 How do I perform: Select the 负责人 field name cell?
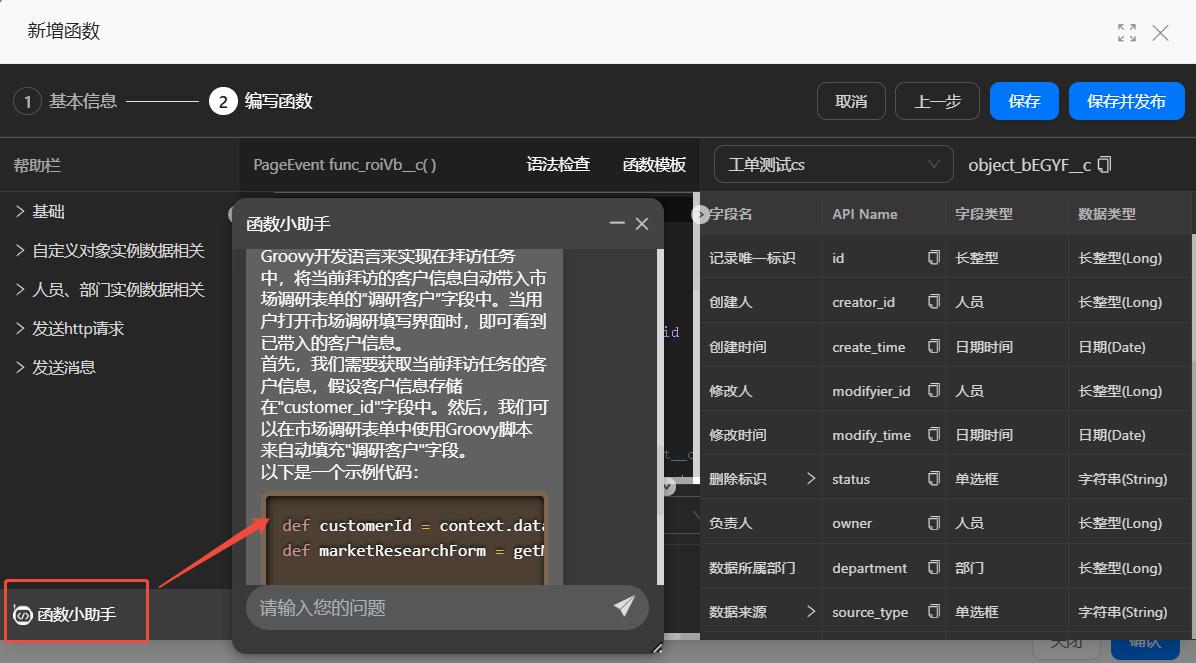tap(731, 523)
